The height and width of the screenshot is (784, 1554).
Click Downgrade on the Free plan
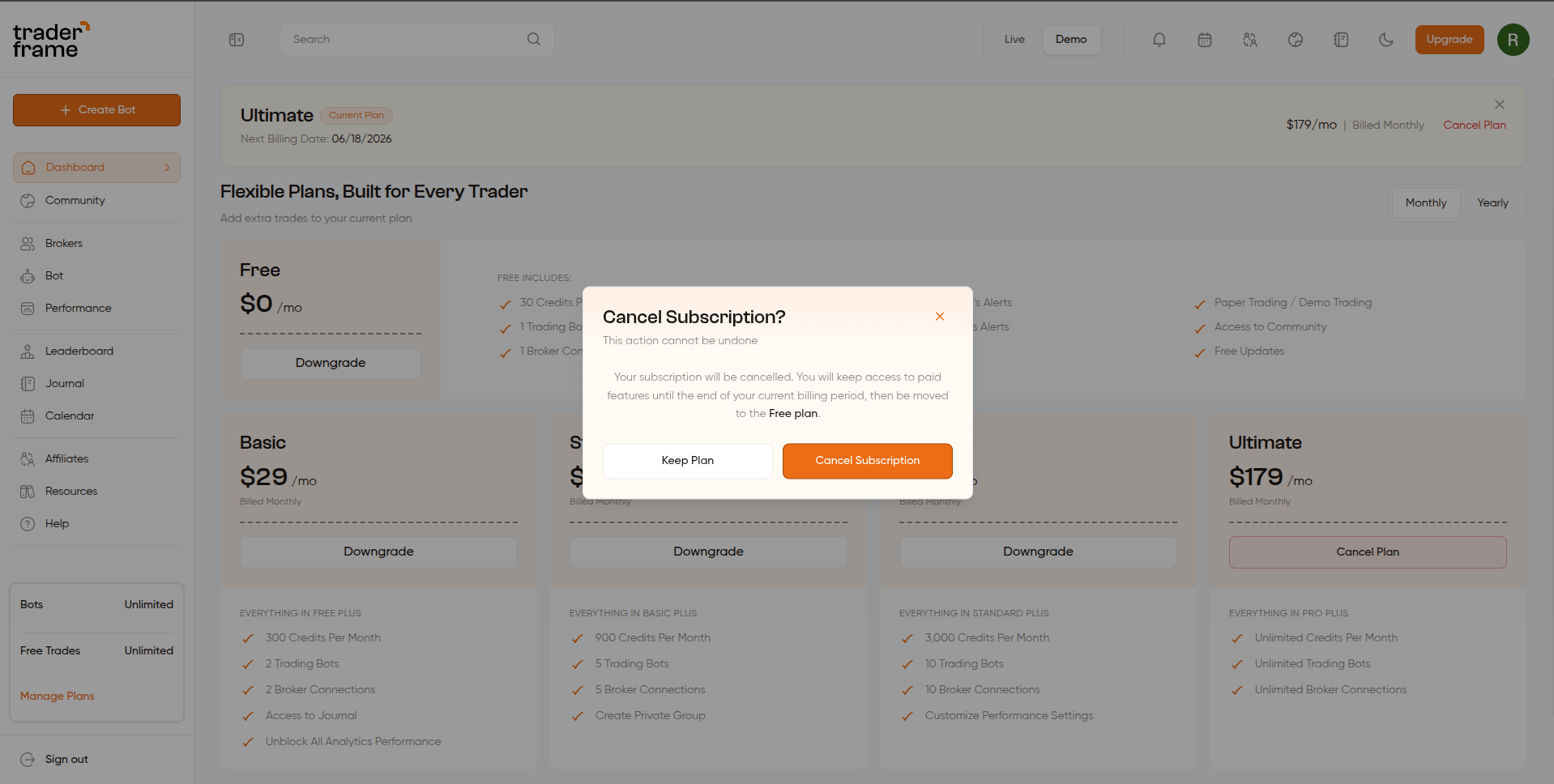point(331,364)
